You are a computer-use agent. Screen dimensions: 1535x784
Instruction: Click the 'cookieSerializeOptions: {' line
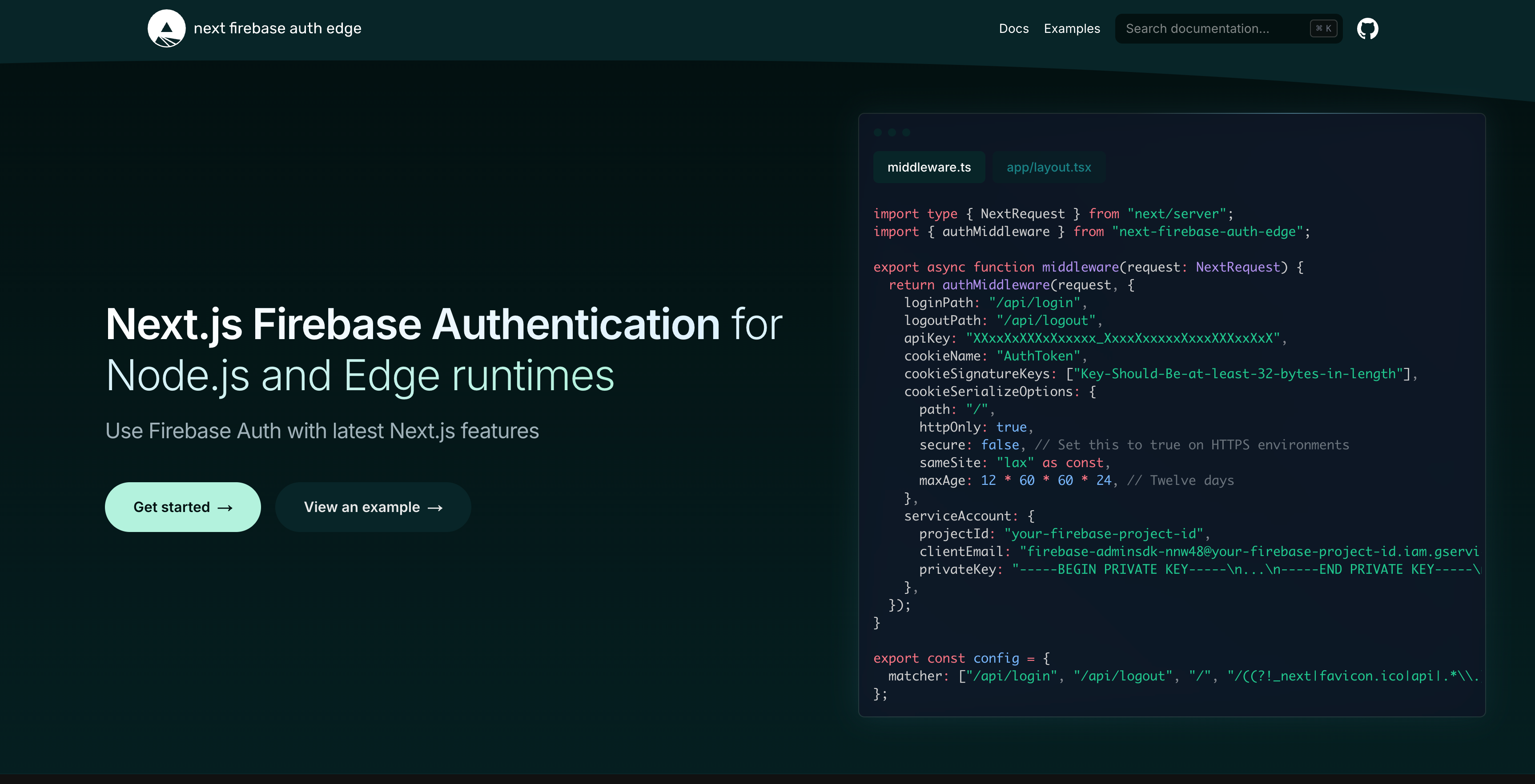pyautogui.click(x=1000, y=392)
